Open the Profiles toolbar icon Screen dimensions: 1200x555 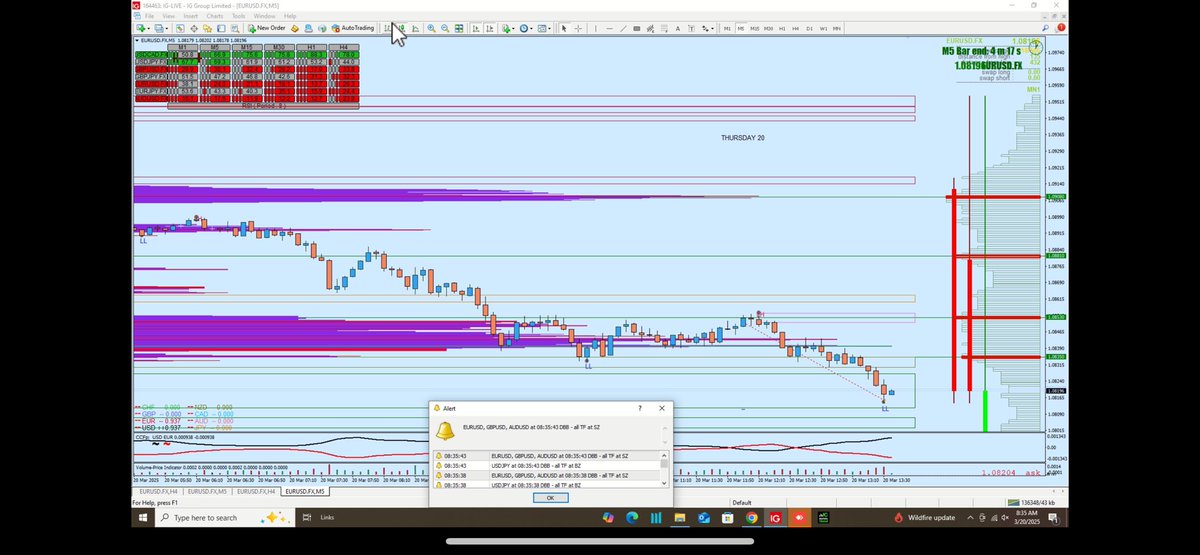[x=159, y=28]
